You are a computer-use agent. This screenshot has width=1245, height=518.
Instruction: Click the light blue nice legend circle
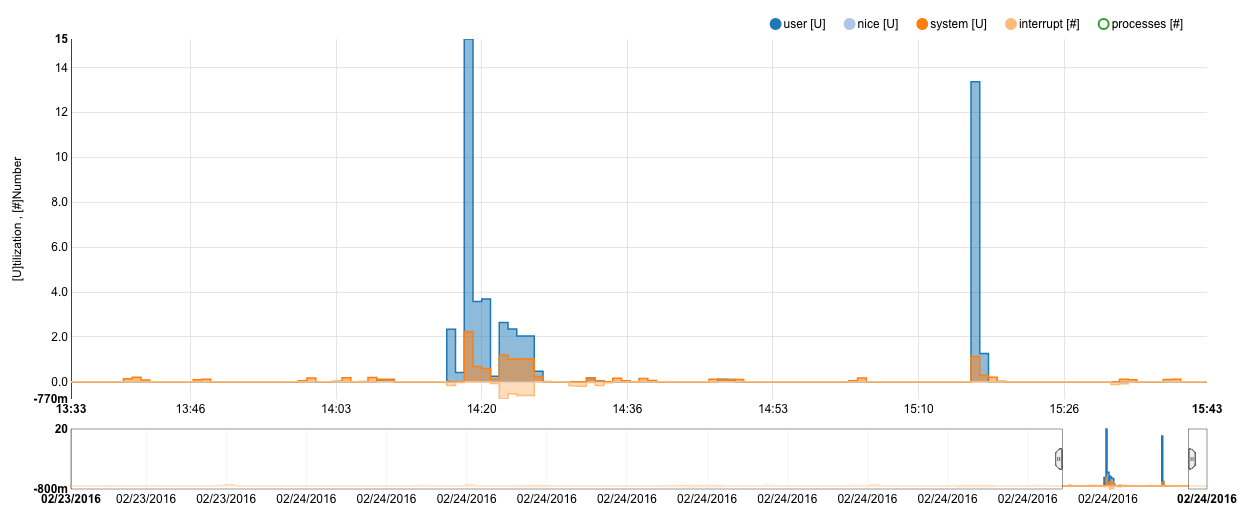(849, 24)
